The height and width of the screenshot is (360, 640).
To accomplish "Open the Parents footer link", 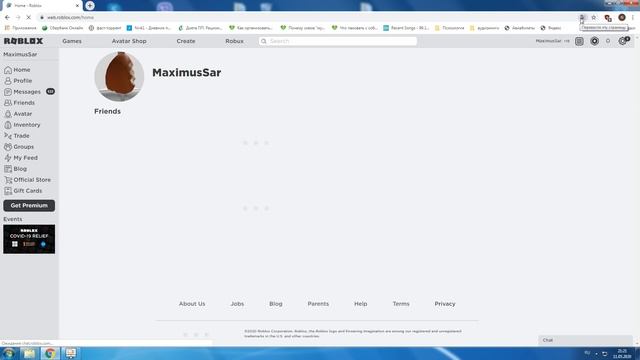I will (318, 304).
